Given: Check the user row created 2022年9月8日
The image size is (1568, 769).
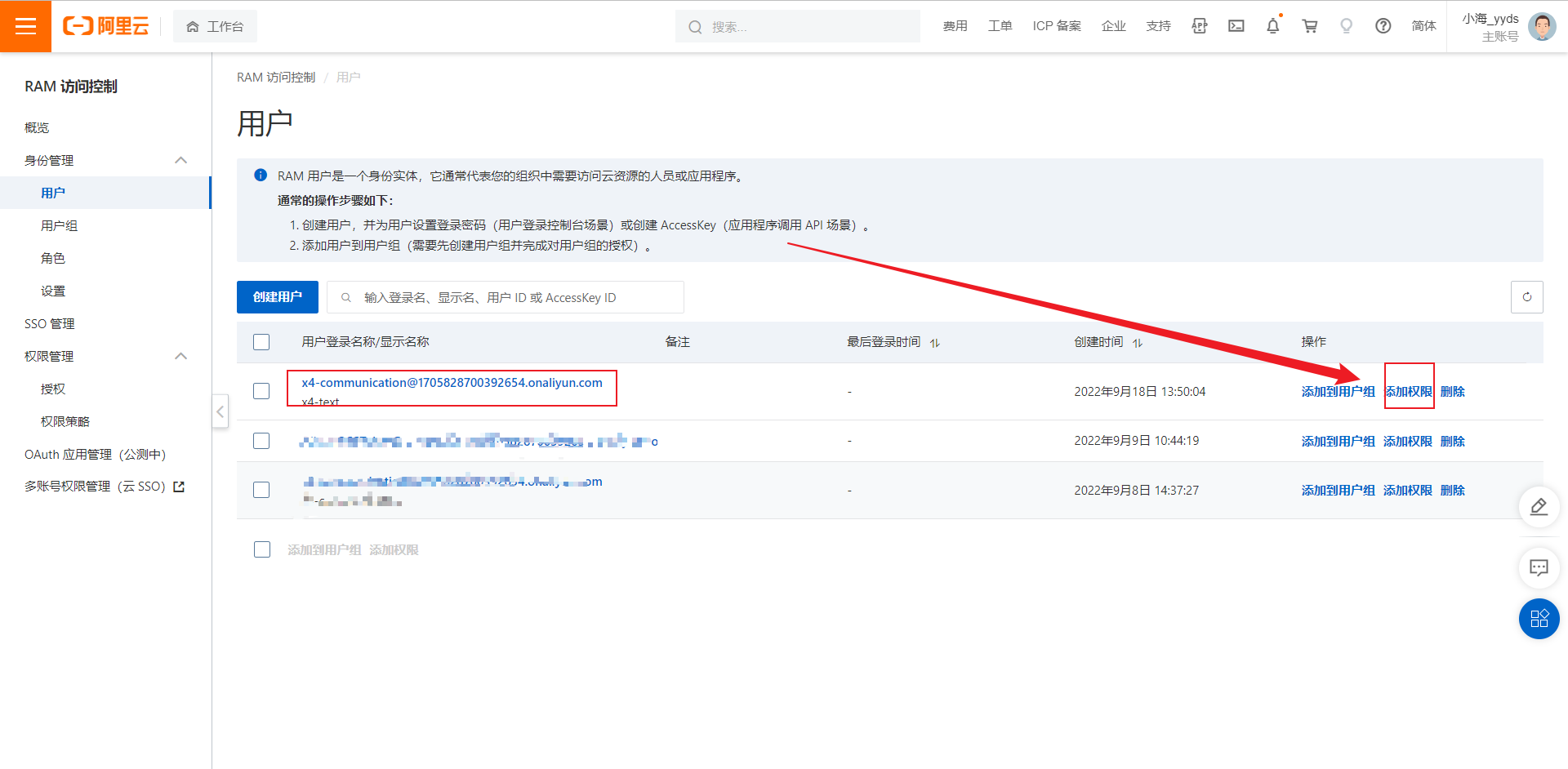Looking at the screenshot, I should (261, 490).
